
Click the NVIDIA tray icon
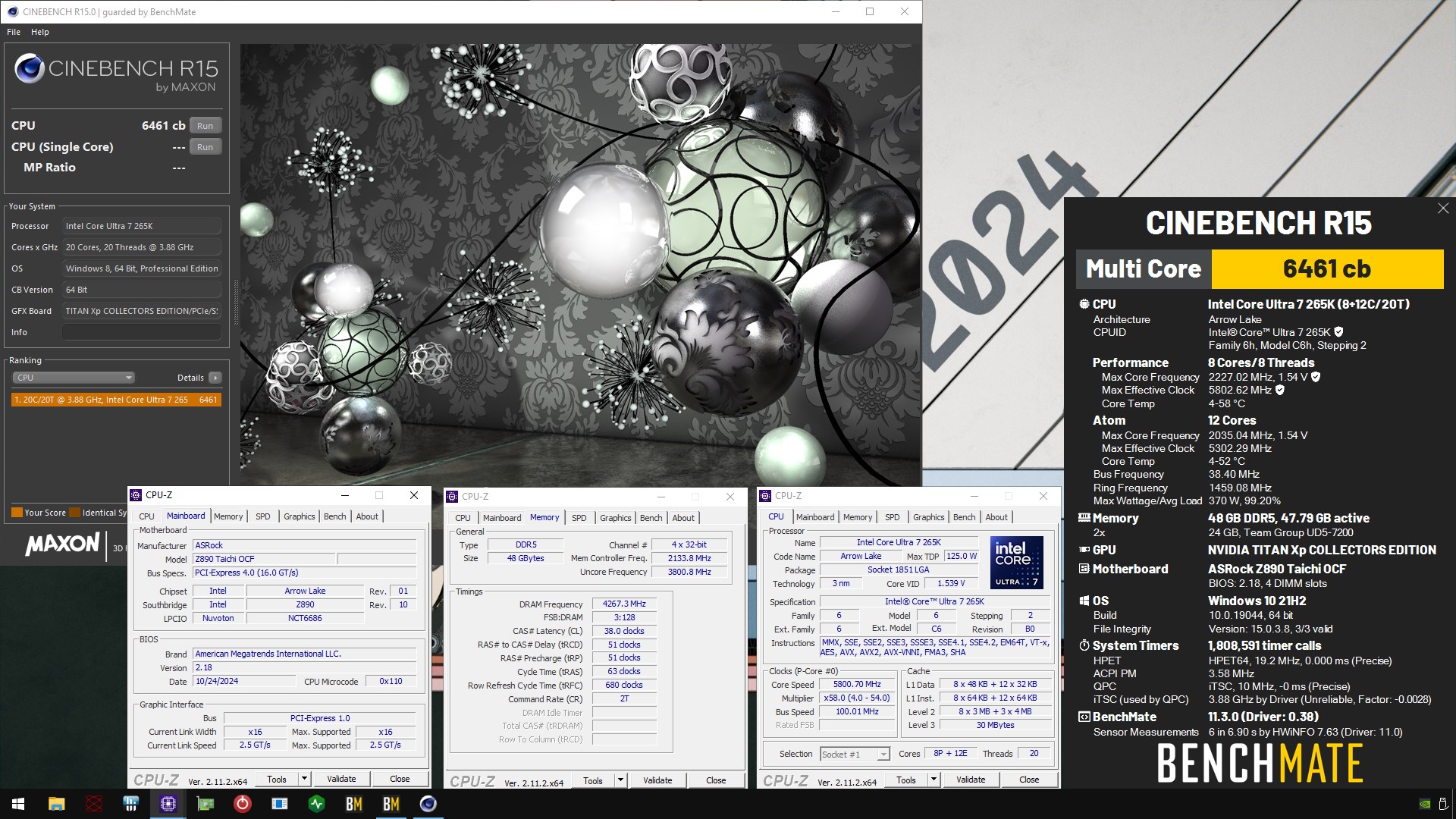click(x=1425, y=804)
